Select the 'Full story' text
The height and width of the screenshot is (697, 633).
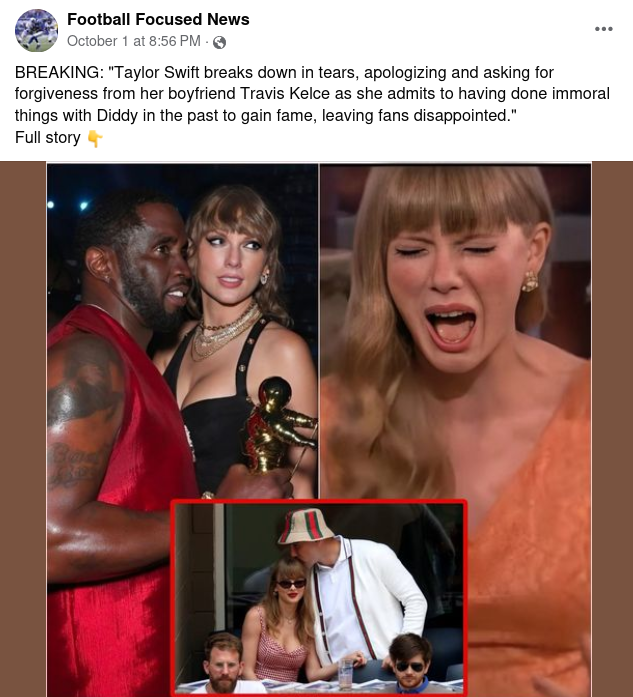(x=48, y=137)
